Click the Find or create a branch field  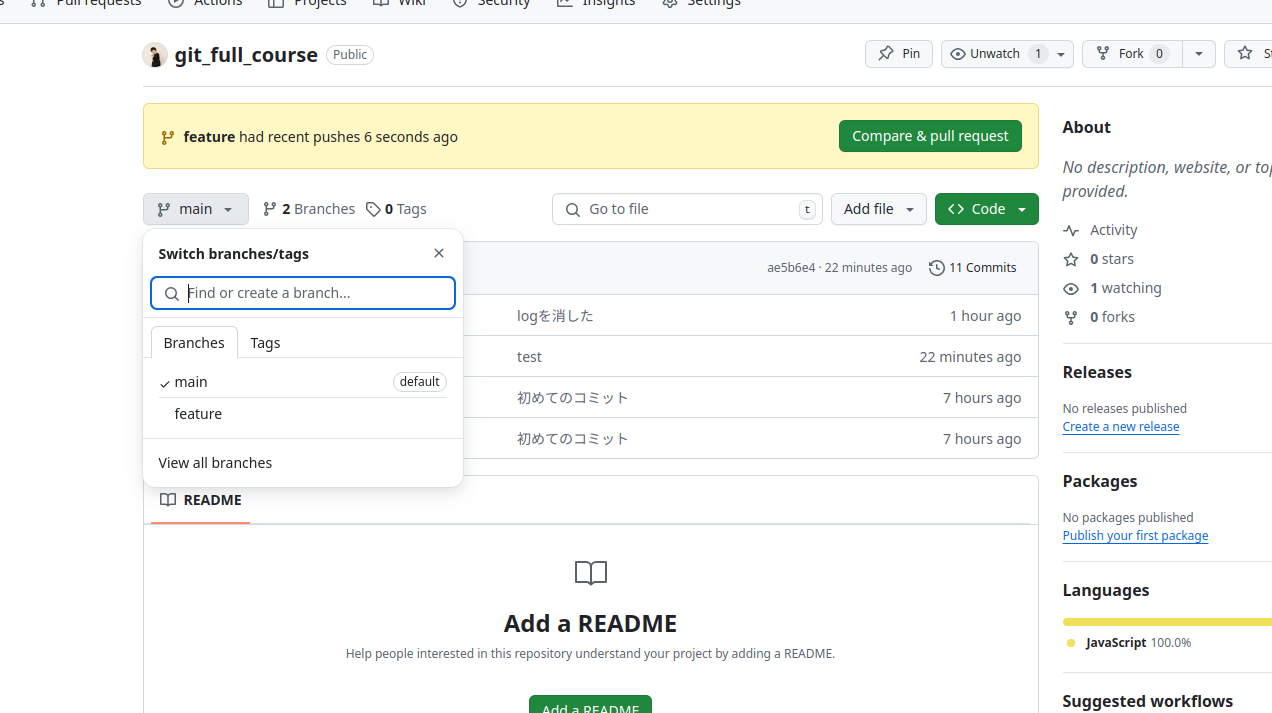click(303, 293)
